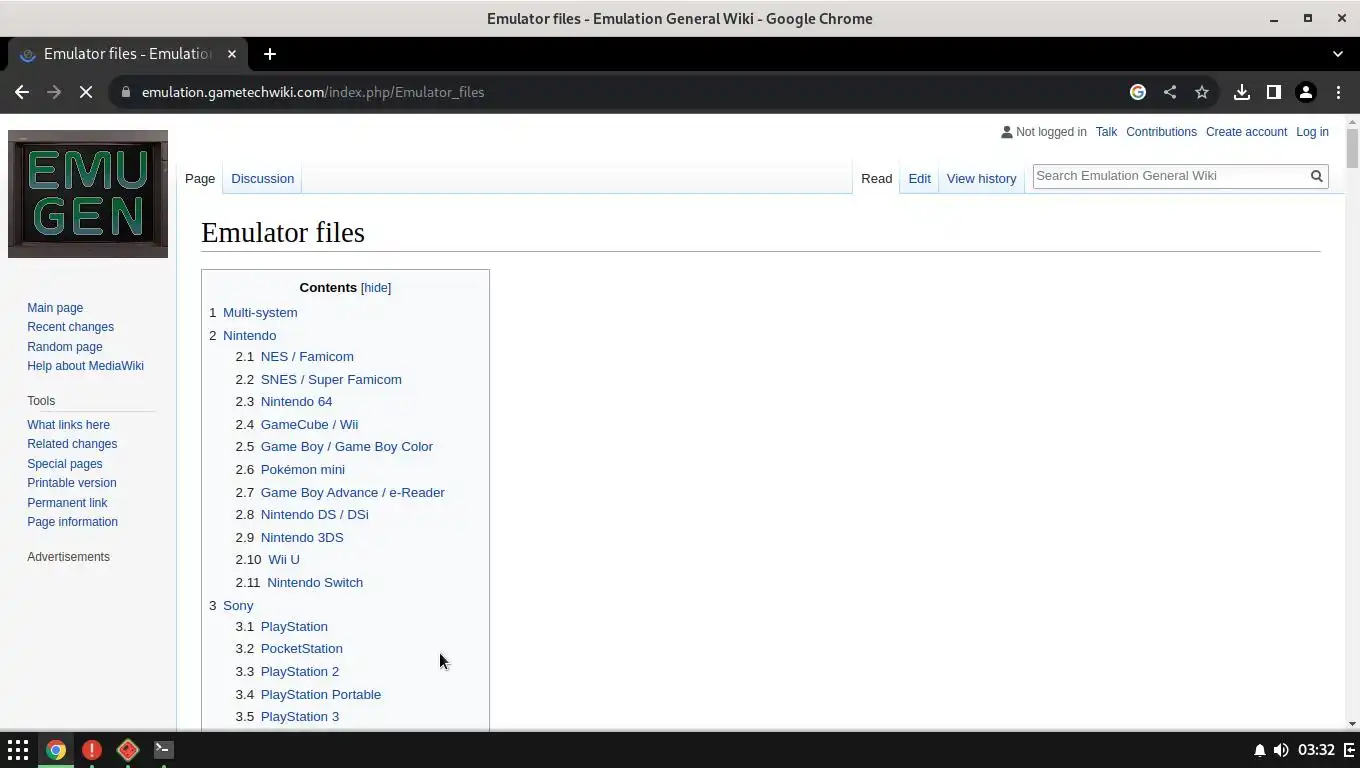Open the View history tab
The width and height of the screenshot is (1360, 768).
tap(981, 179)
